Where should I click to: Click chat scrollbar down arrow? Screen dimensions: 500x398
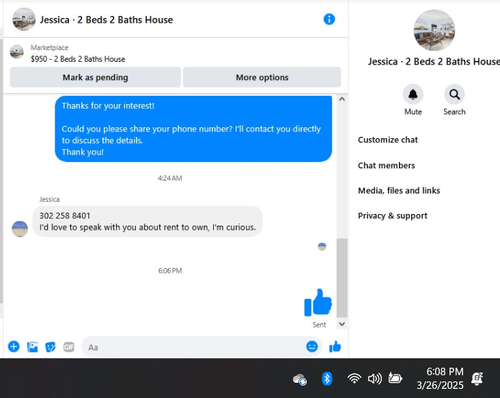pyautogui.click(x=342, y=324)
